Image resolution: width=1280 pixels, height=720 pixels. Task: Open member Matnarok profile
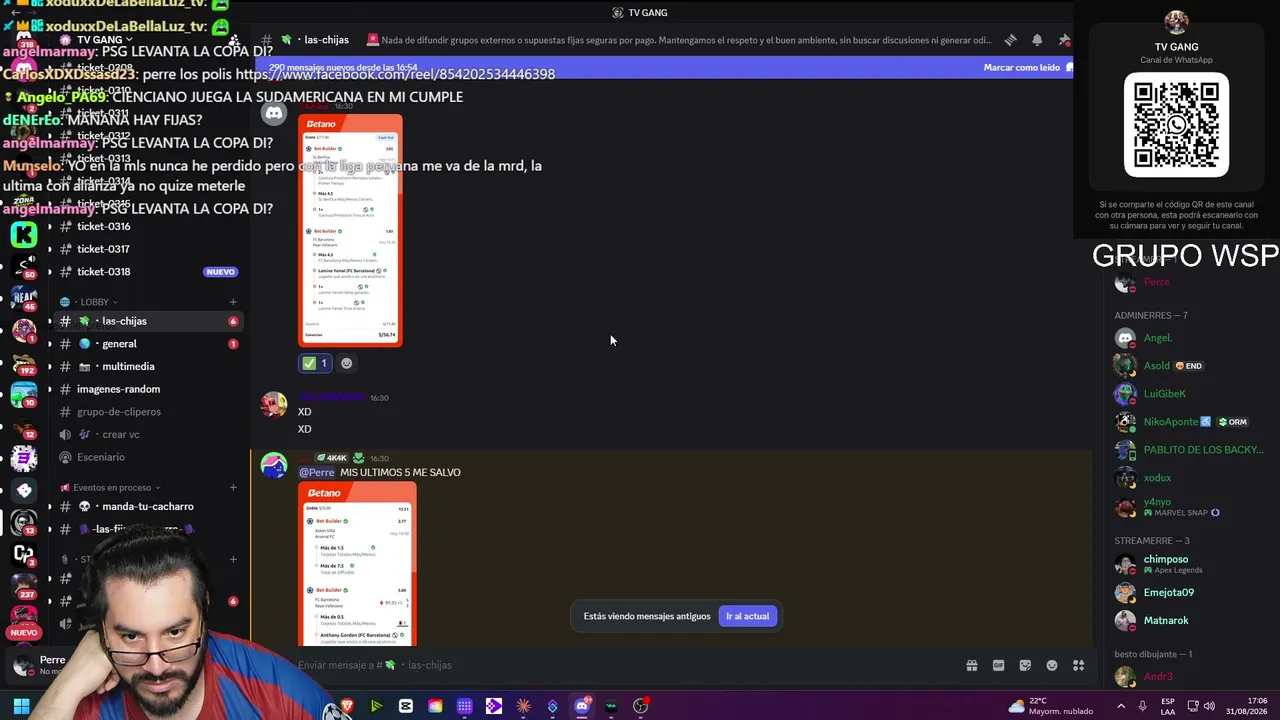[x=1190, y=620]
